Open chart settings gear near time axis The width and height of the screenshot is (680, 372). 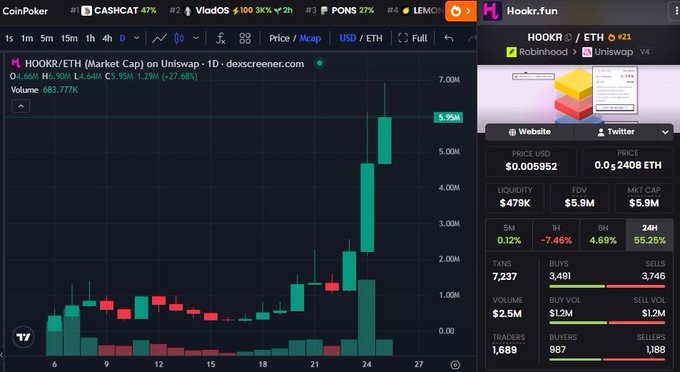455,365
